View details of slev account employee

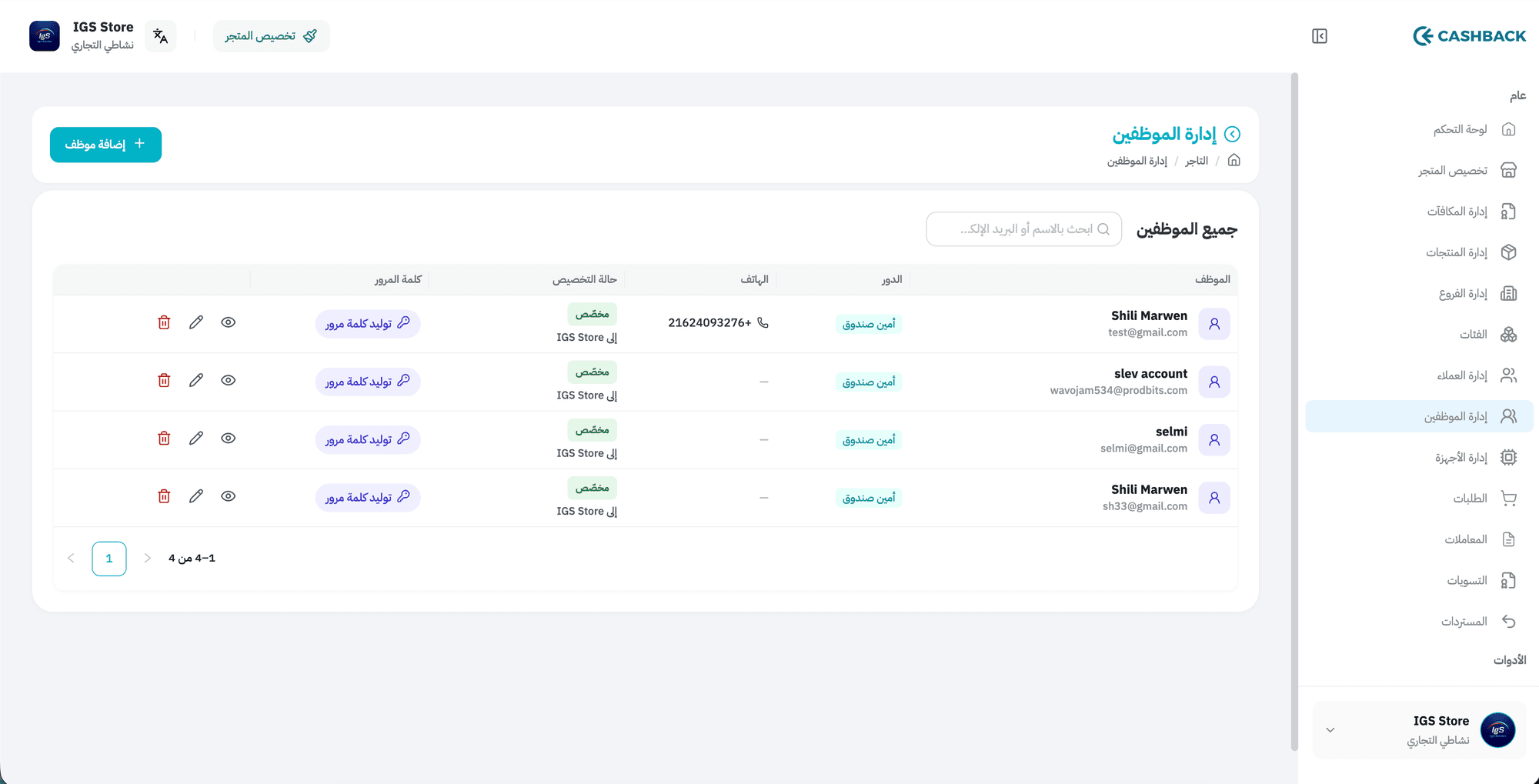coord(229,380)
